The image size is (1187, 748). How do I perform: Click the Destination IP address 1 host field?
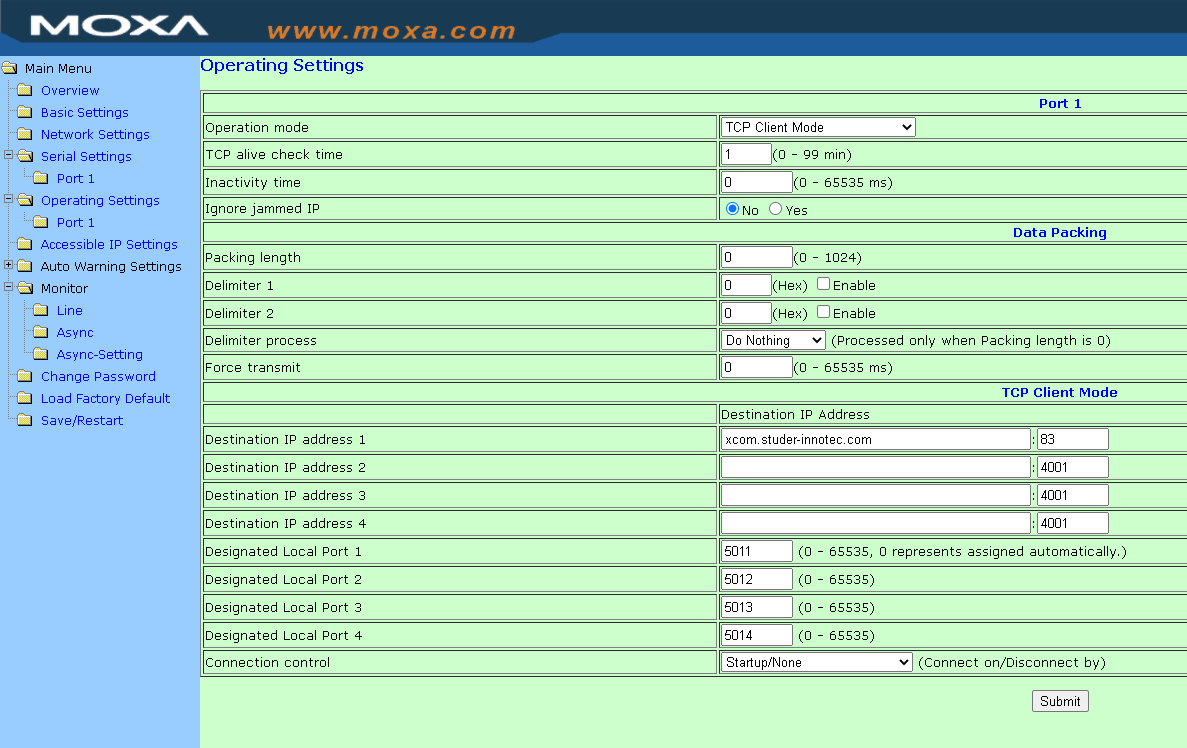[x=875, y=439]
